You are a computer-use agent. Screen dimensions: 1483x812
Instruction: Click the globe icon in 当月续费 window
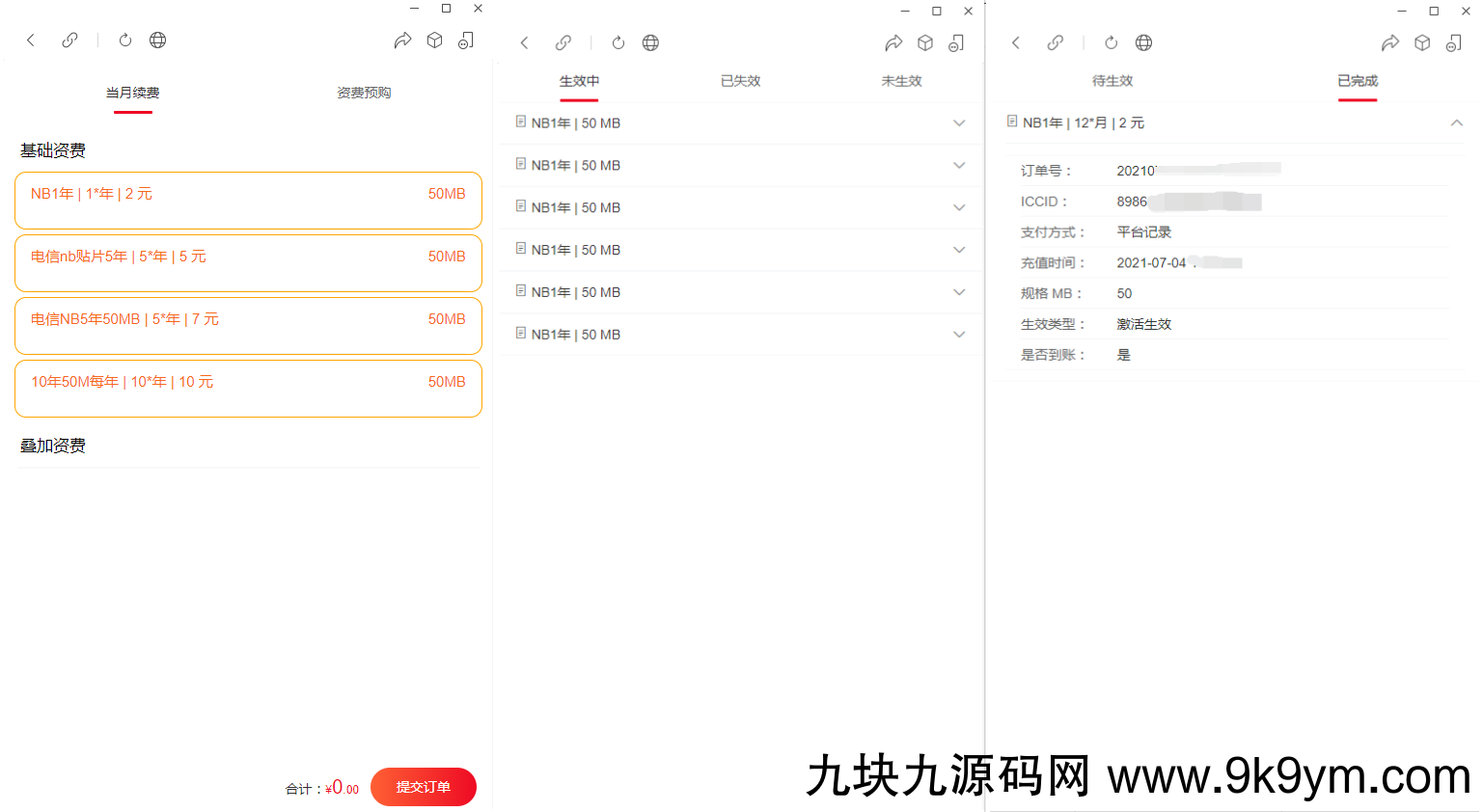pos(158,41)
